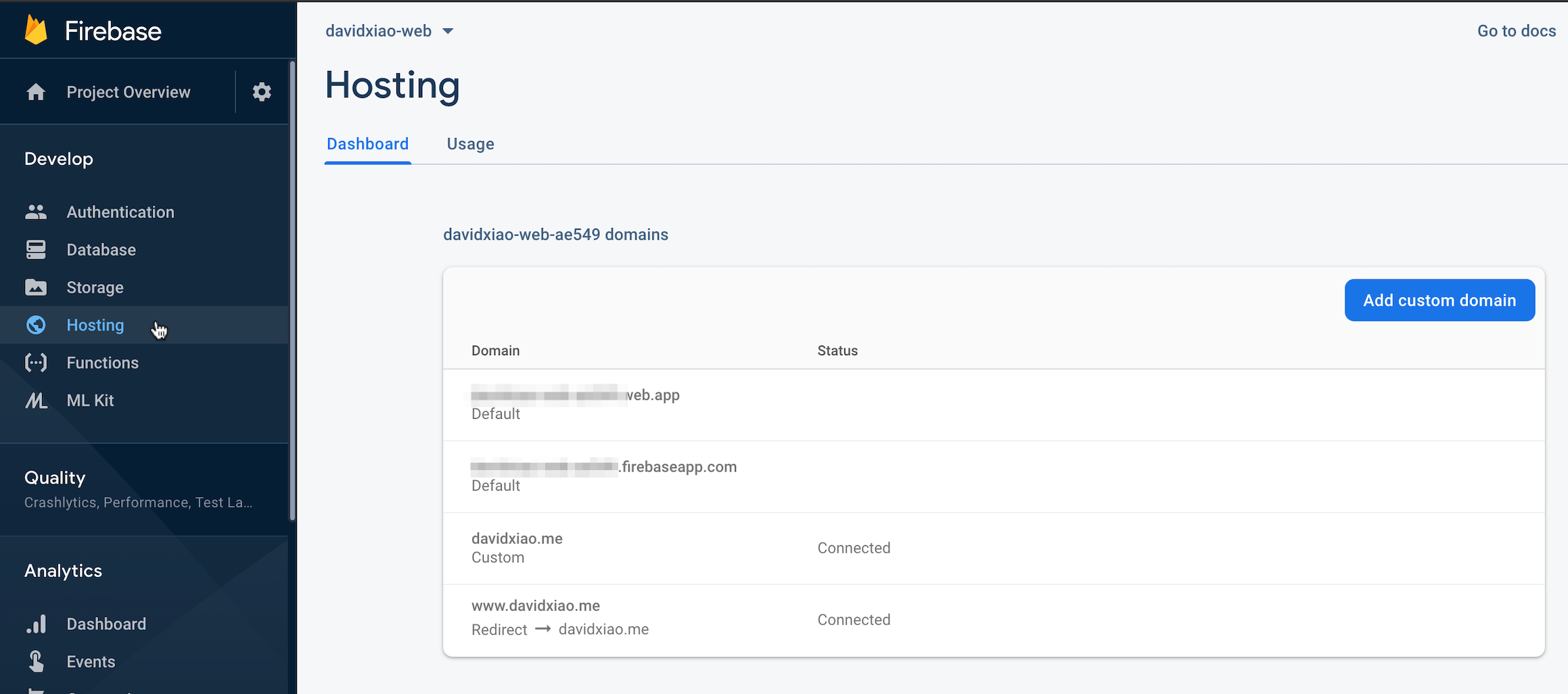Image resolution: width=1568 pixels, height=694 pixels.
Task: Click the Project Overview home icon
Action: coord(36,92)
